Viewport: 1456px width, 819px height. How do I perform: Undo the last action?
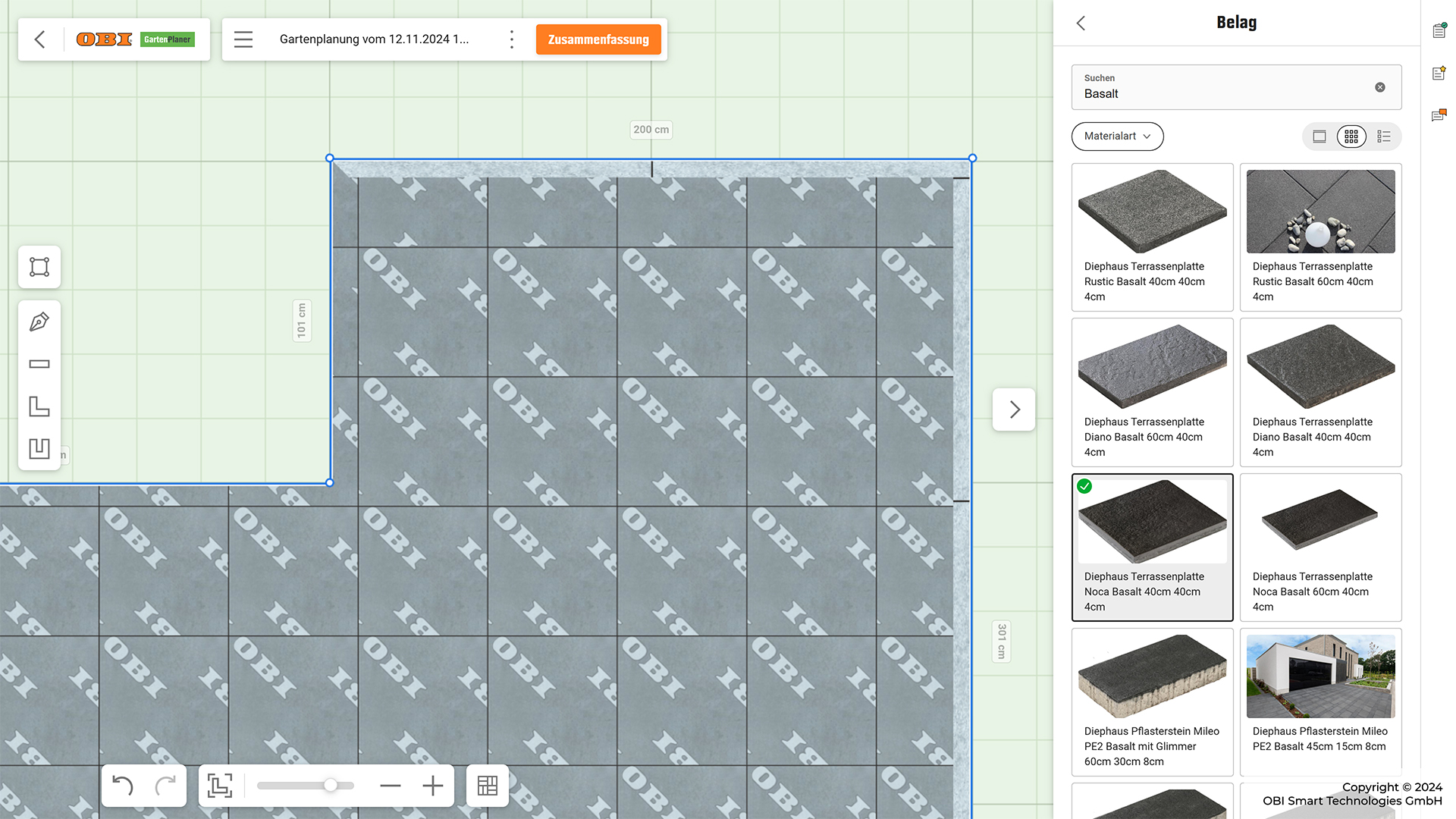pos(123,786)
